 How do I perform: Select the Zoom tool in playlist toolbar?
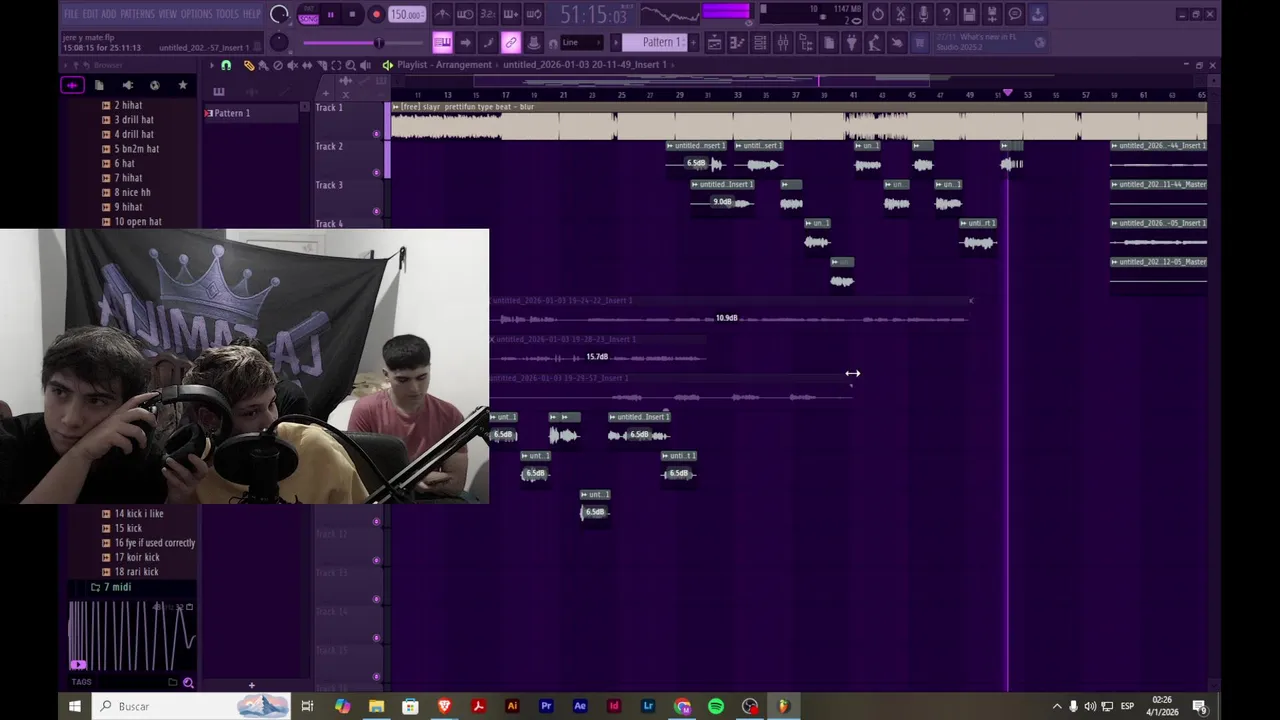(x=350, y=65)
